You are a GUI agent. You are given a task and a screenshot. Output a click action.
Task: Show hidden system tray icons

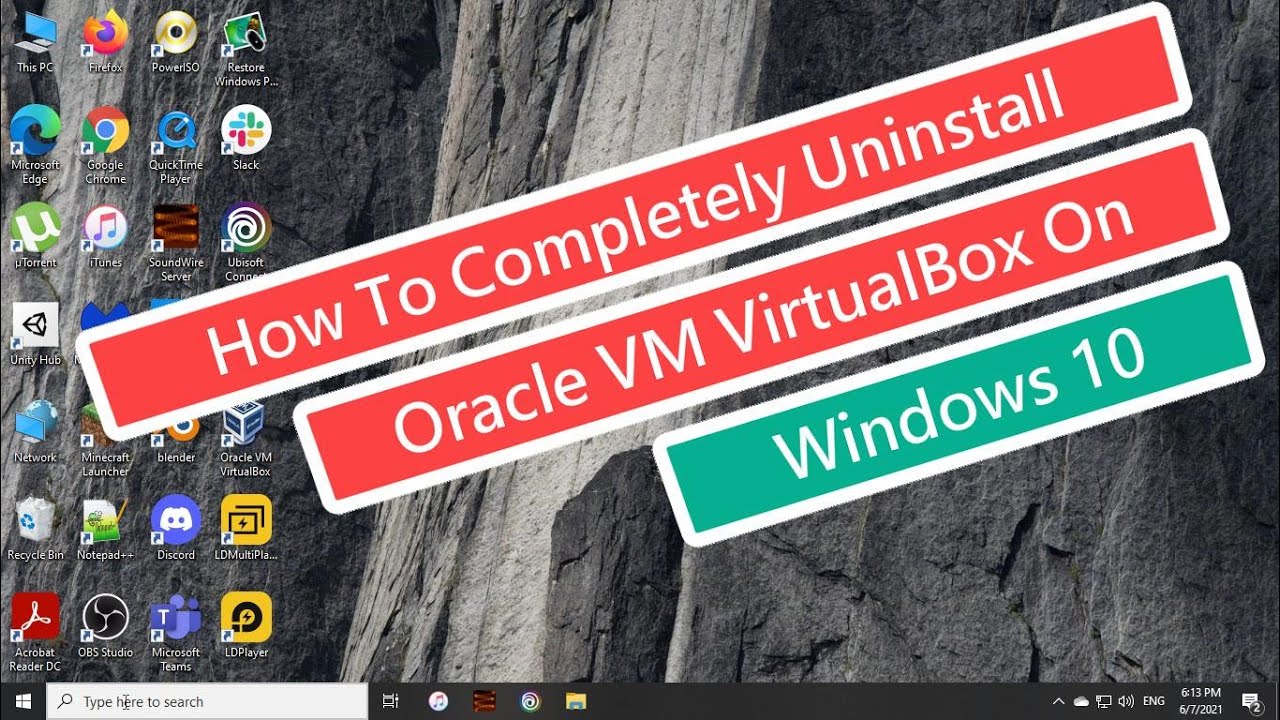[1058, 701]
